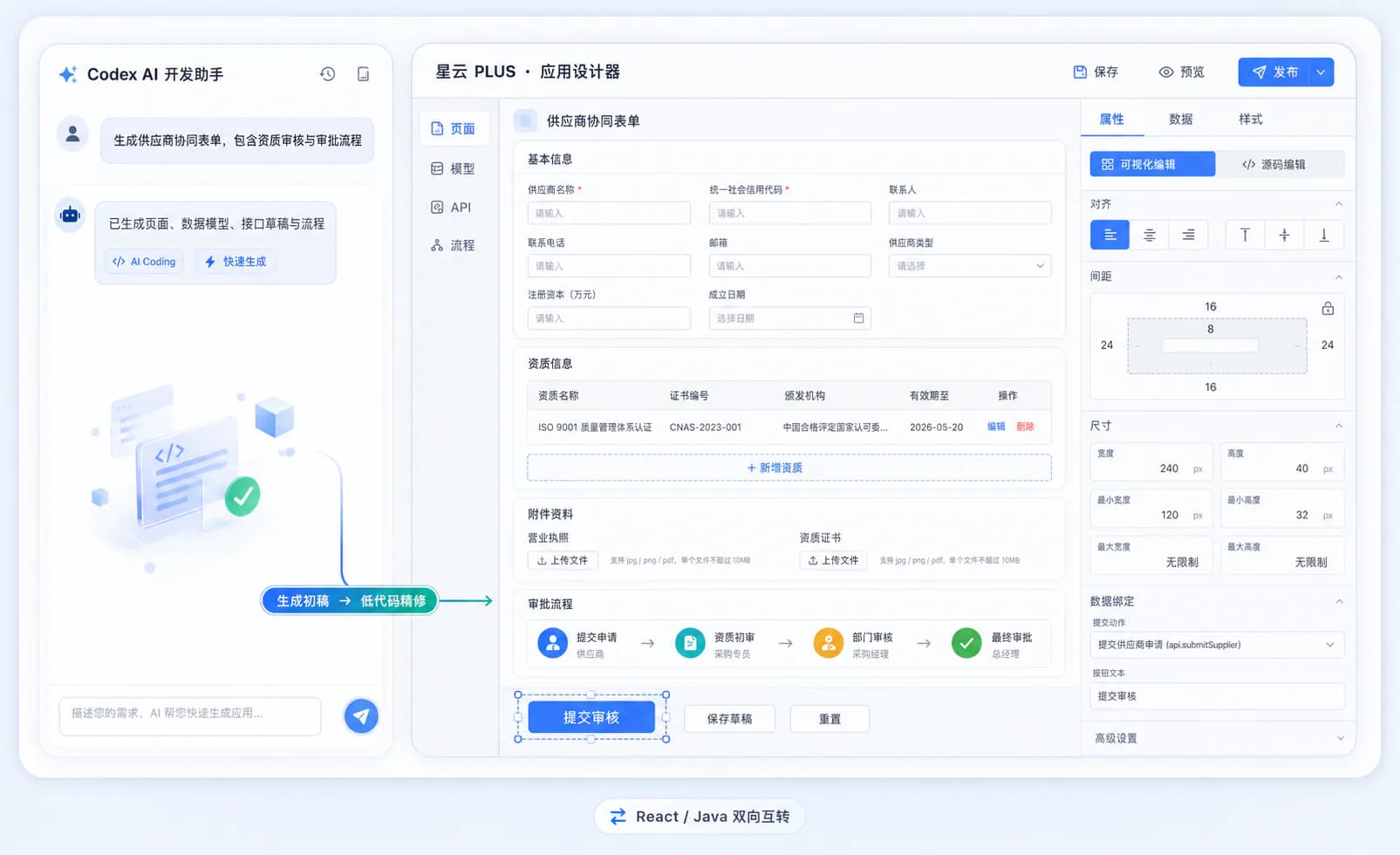Click 高度 40 field
The height and width of the screenshot is (855, 1400).
coord(1281,462)
